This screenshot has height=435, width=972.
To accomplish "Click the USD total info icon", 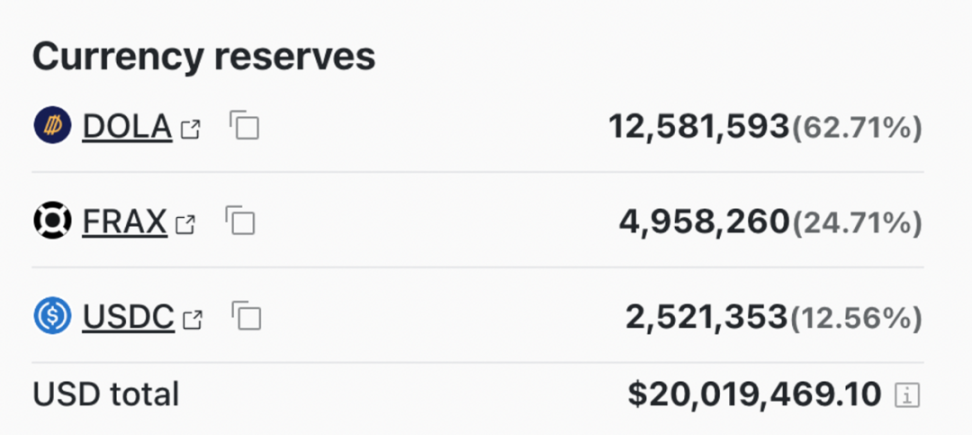I will coord(906,394).
